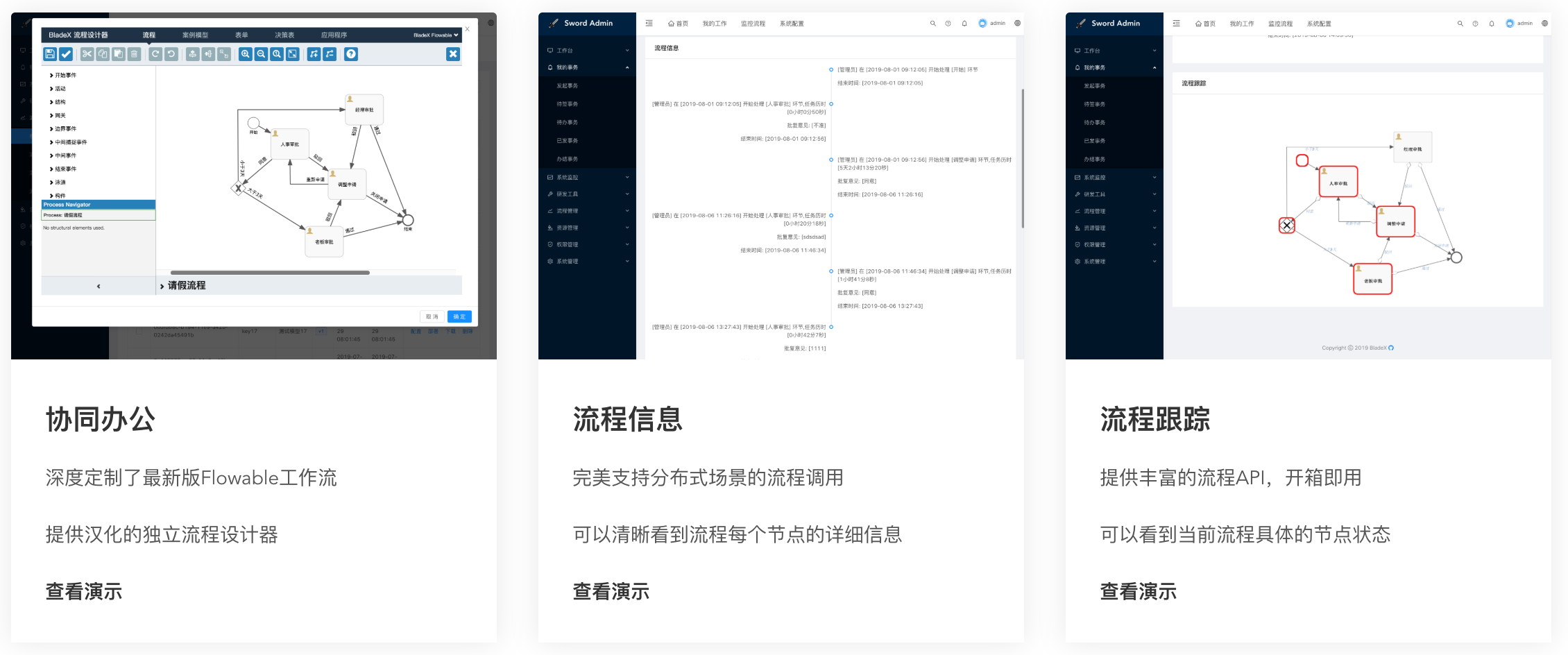1568x655 pixels.
Task: Click the globe language icon in 流程跟踪 screenshot
Action: 1545,24
